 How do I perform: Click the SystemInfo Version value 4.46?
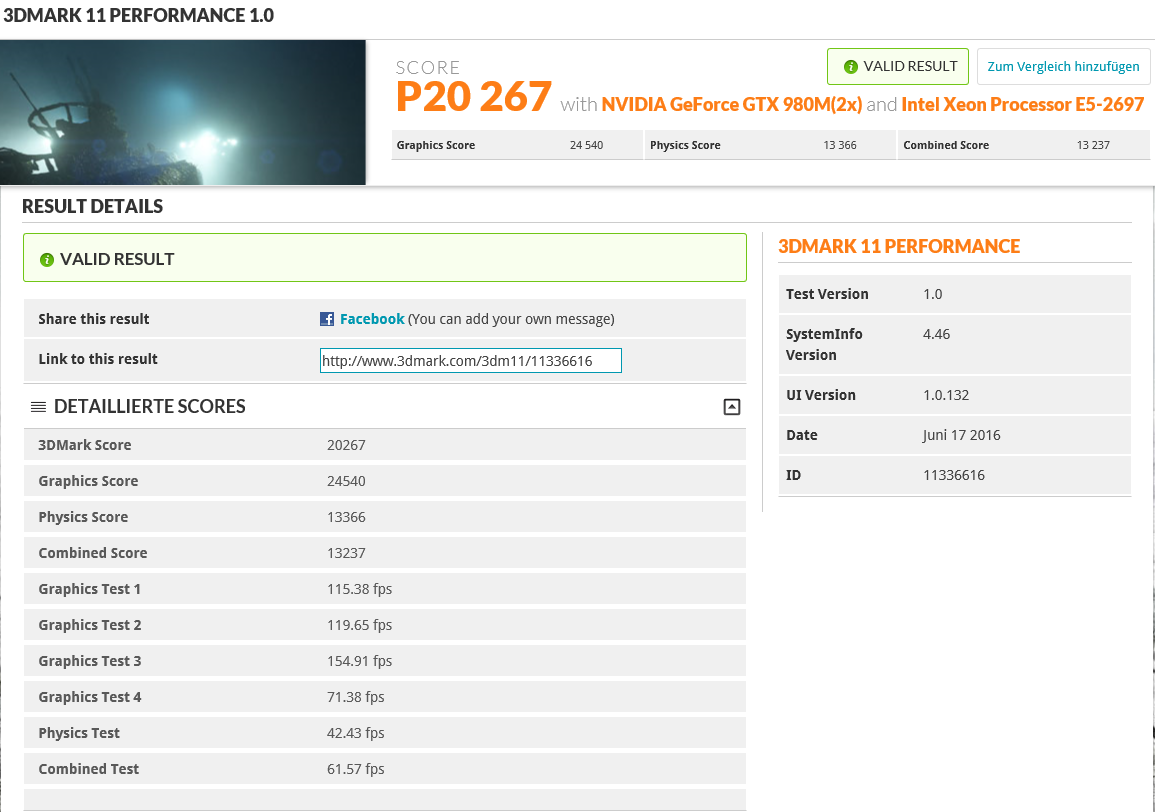936,334
